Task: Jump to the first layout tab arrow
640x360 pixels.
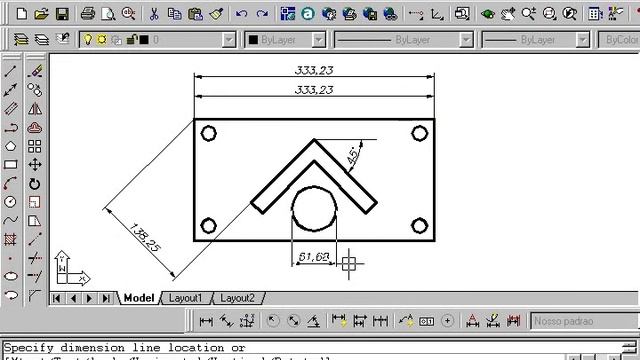Action: point(57,298)
